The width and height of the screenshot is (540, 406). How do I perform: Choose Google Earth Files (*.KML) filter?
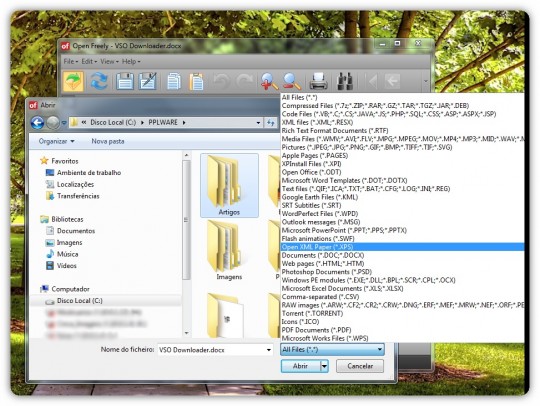pos(402,197)
